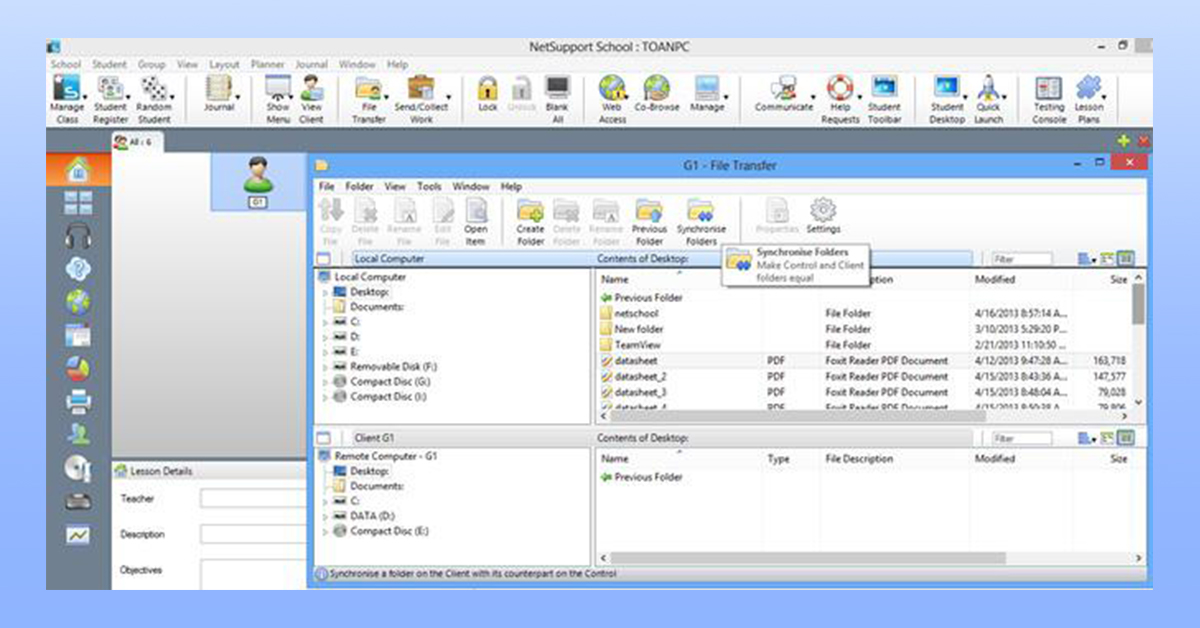Select the datasheet_2 PDF file row
The image size is (1200, 628).
click(641, 377)
